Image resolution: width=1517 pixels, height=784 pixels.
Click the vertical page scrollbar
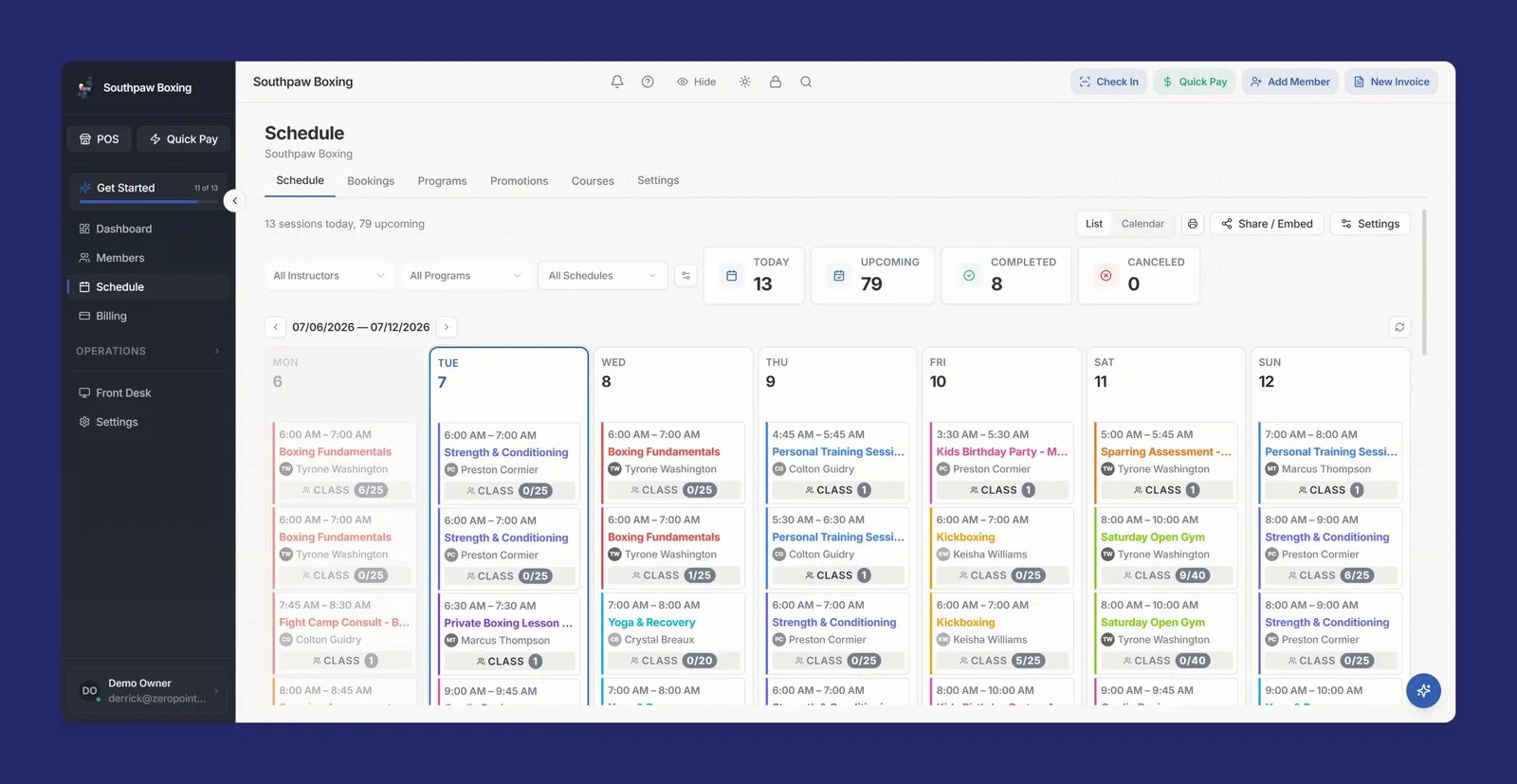(x=1425, y=283)
